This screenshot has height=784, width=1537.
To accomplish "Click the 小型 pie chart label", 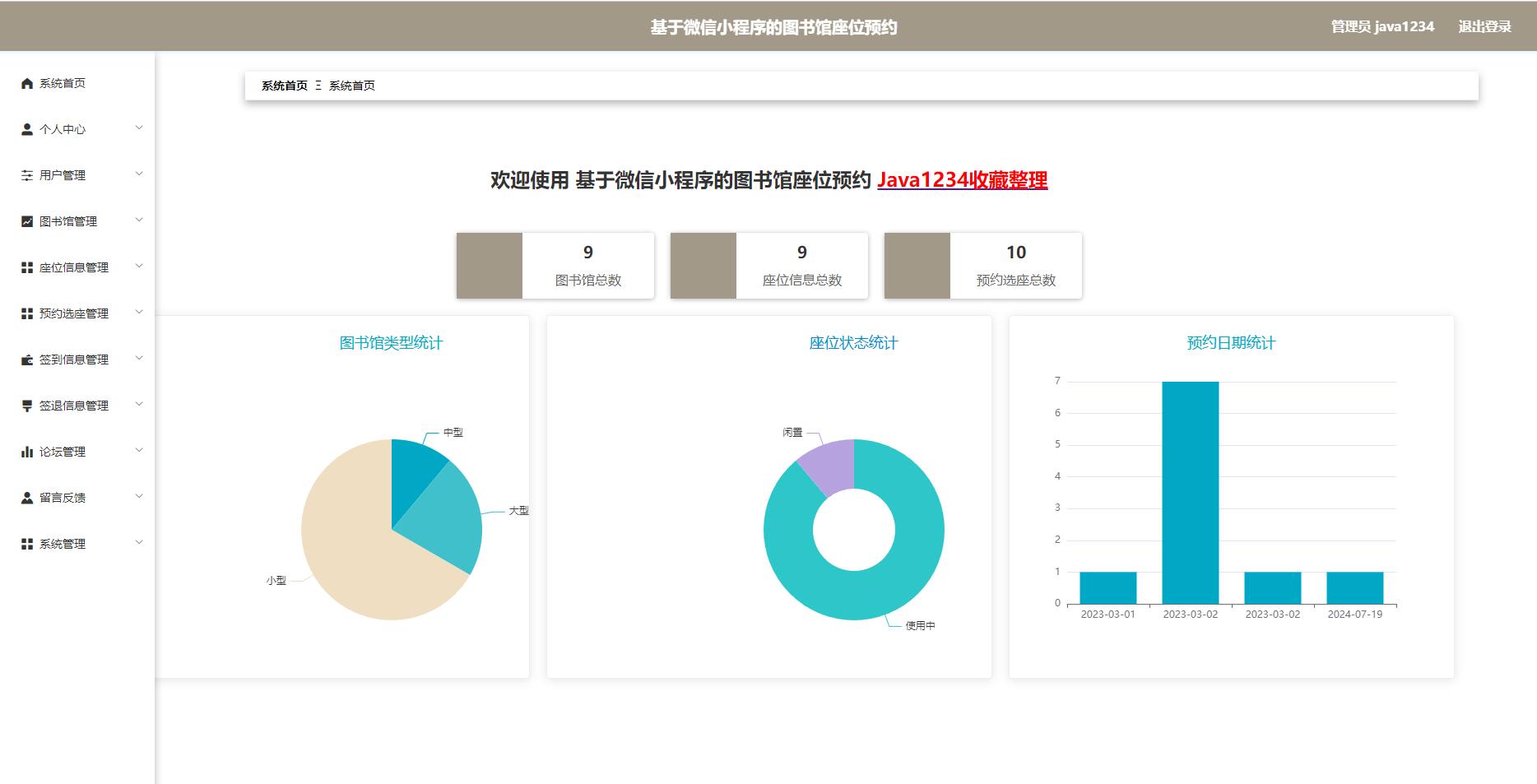I will point(276,581).
